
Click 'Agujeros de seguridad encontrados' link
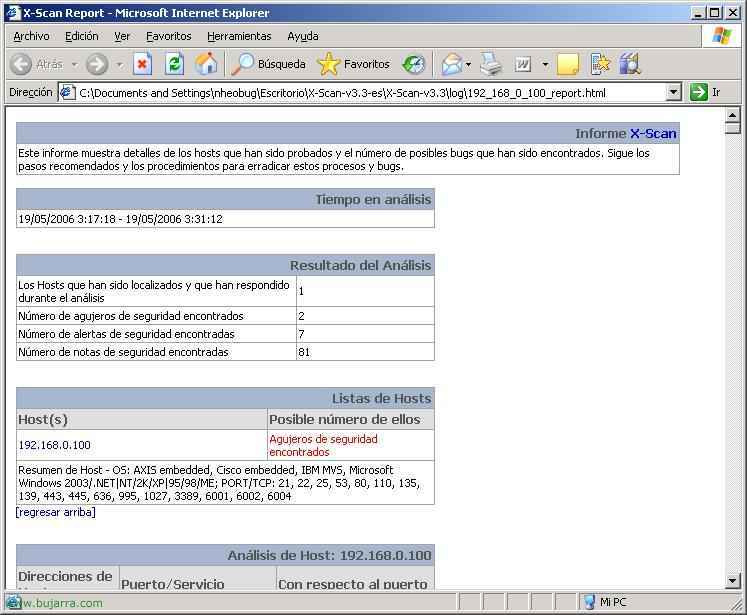pos(323,445)
